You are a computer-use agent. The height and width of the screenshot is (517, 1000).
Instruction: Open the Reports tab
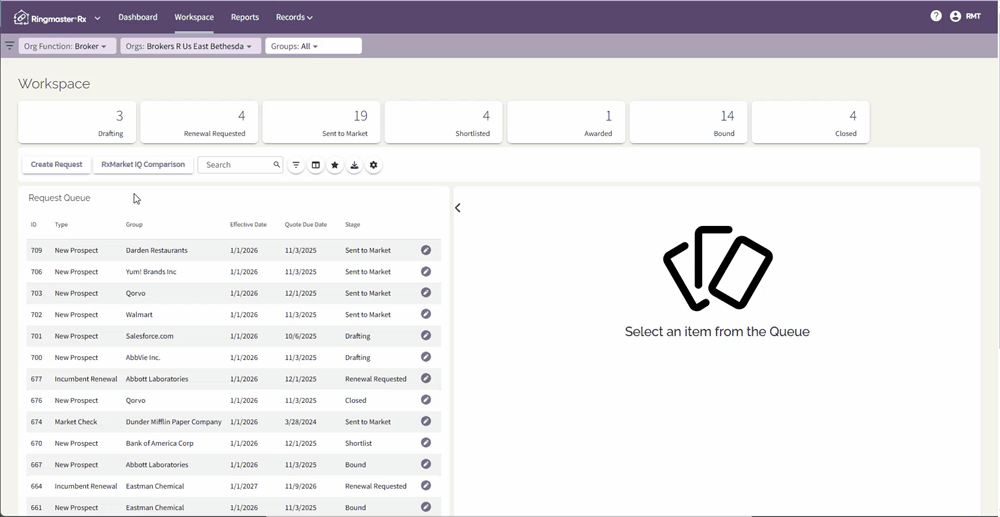coord(245,17)
